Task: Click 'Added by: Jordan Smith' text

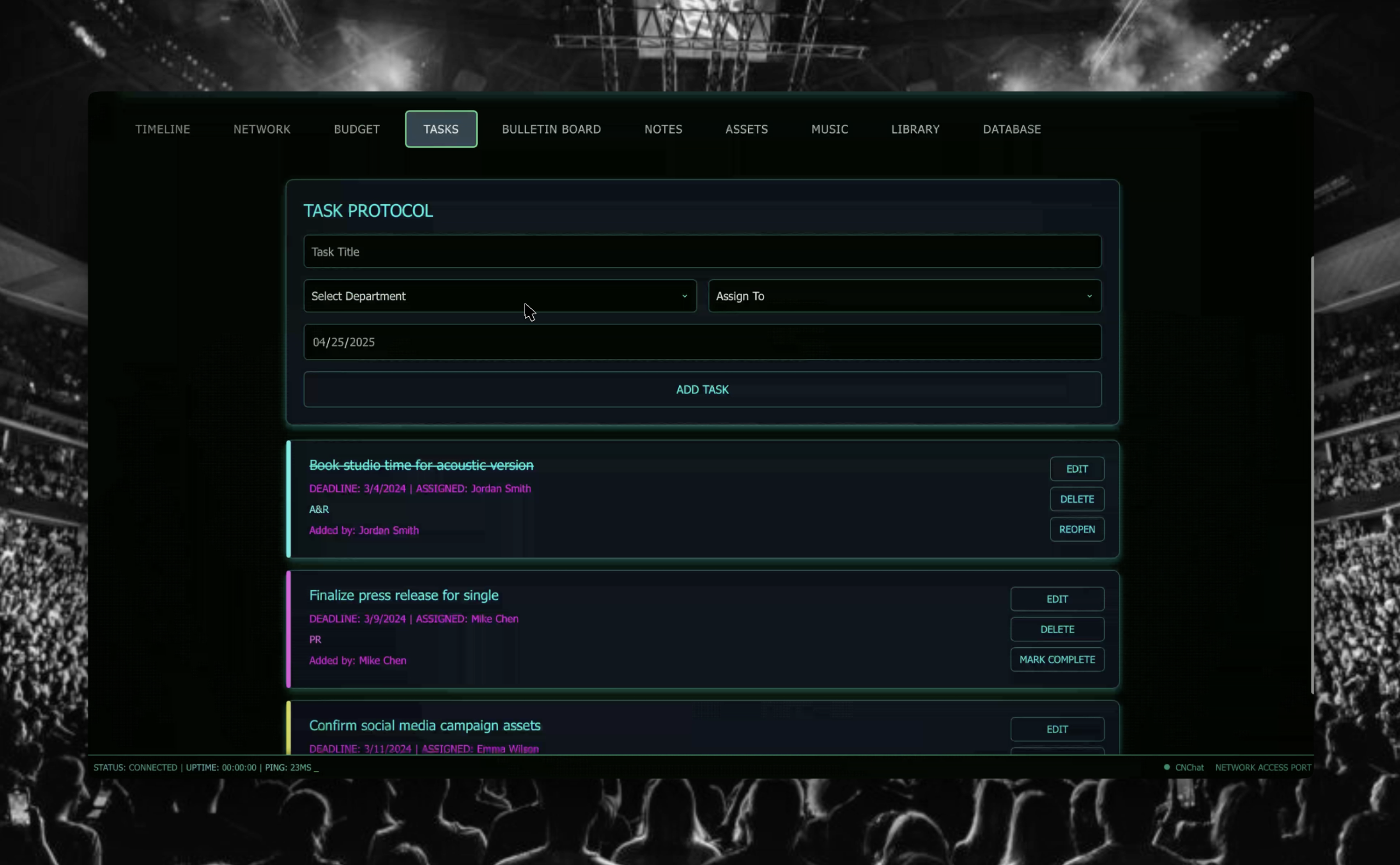Action: pyautogui.click(x=364, y=530)
